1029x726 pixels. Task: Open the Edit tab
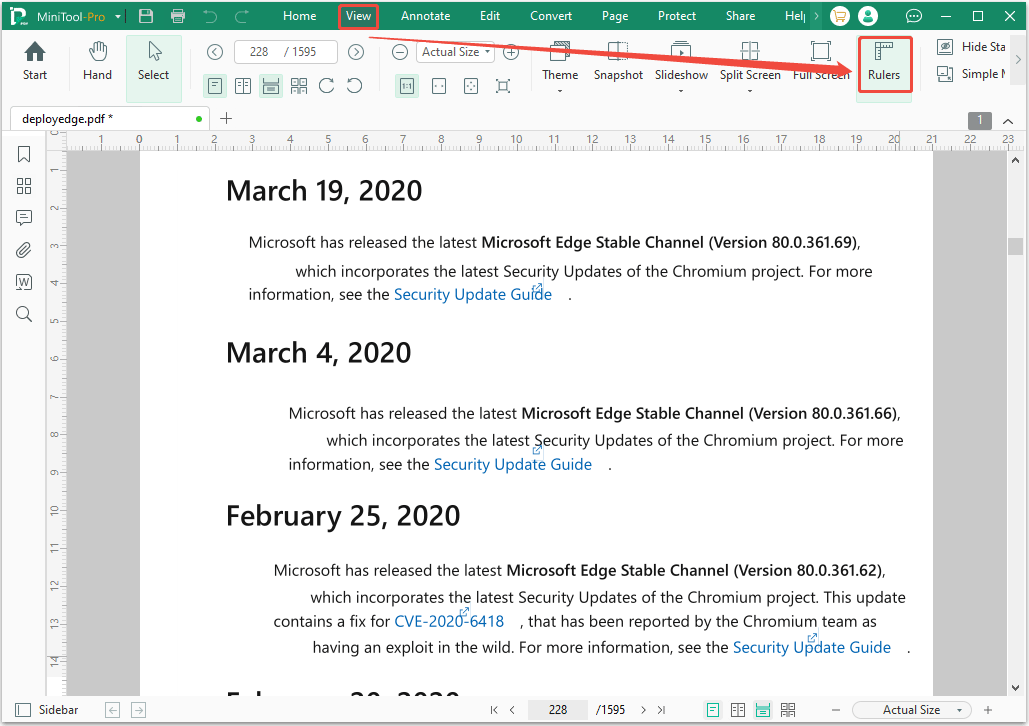[x=490, y=16]
